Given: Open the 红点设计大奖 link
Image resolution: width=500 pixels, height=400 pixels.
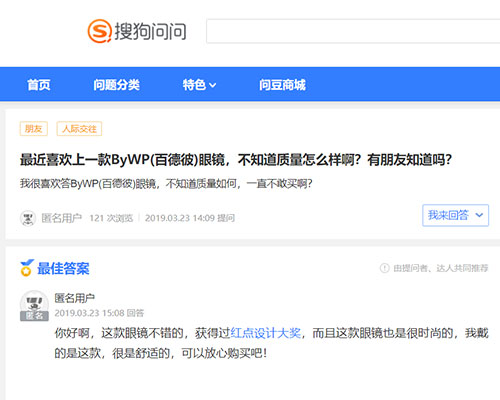Looking at the screenshot, I should pyautogui.click(x=266, y=333).
